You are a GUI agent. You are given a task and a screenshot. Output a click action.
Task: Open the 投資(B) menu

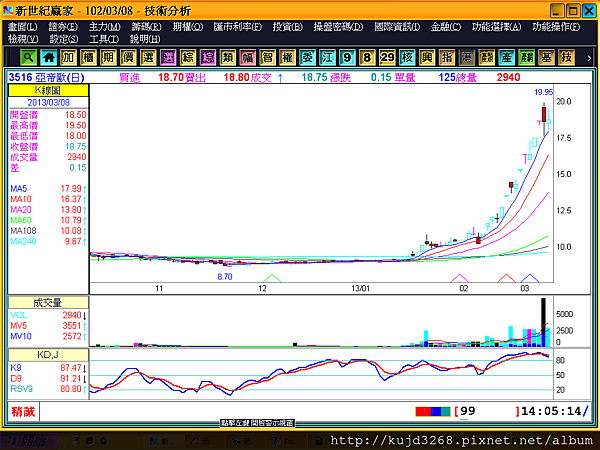click(287, 27)
